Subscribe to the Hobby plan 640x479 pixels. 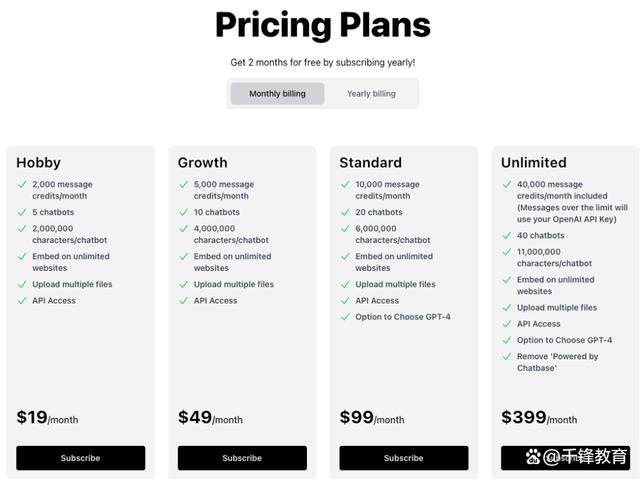click(80, 458)
